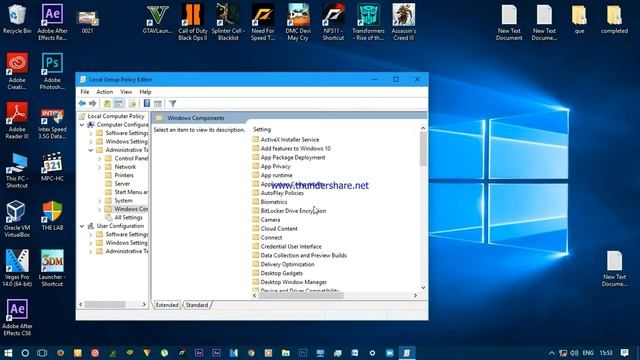The height and width of the screenshot is (360, 640).
Task: Open the Action menu
Action: pos(104,92)
